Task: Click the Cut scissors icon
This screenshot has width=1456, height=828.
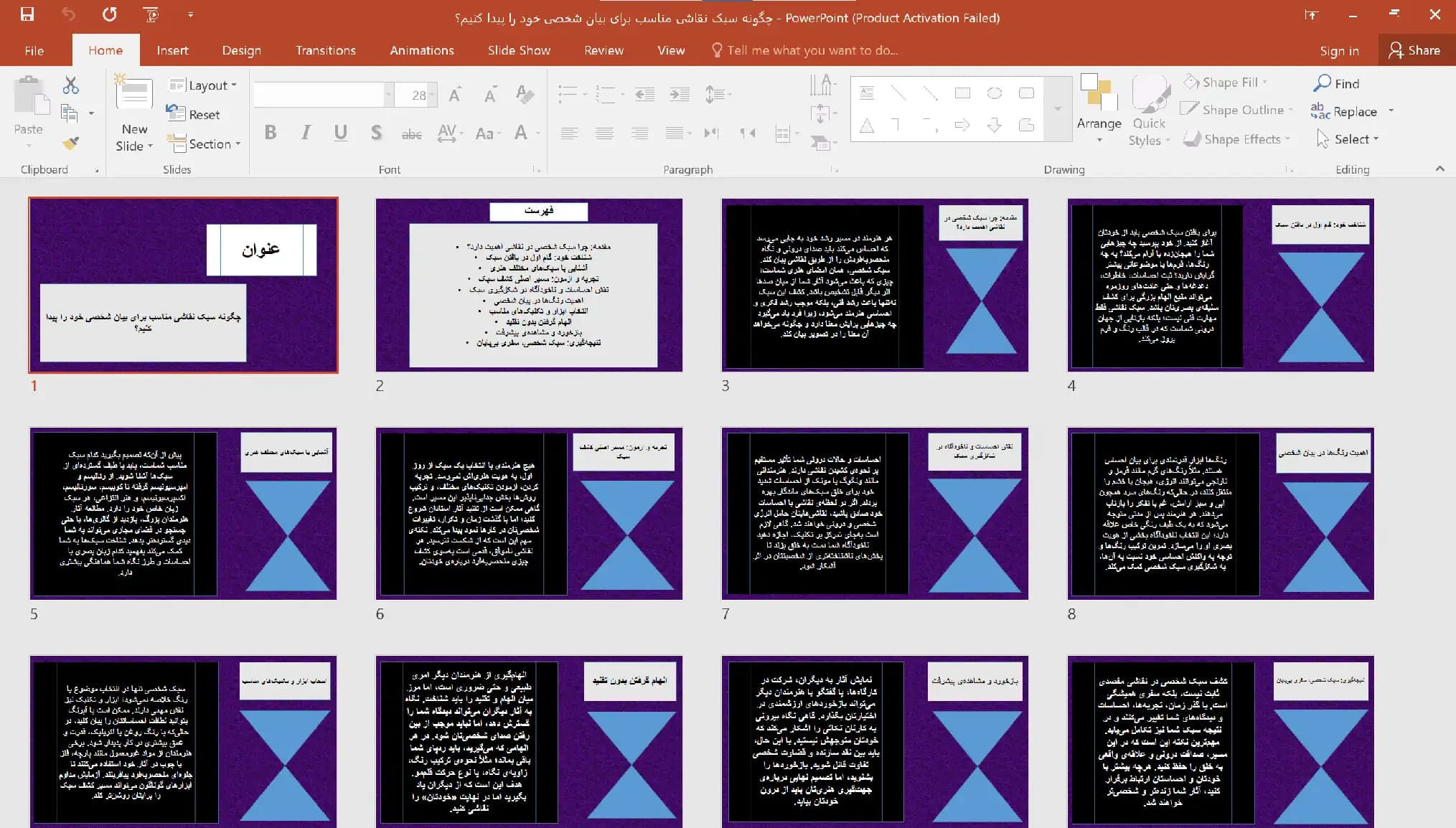Action: (70, 85)
